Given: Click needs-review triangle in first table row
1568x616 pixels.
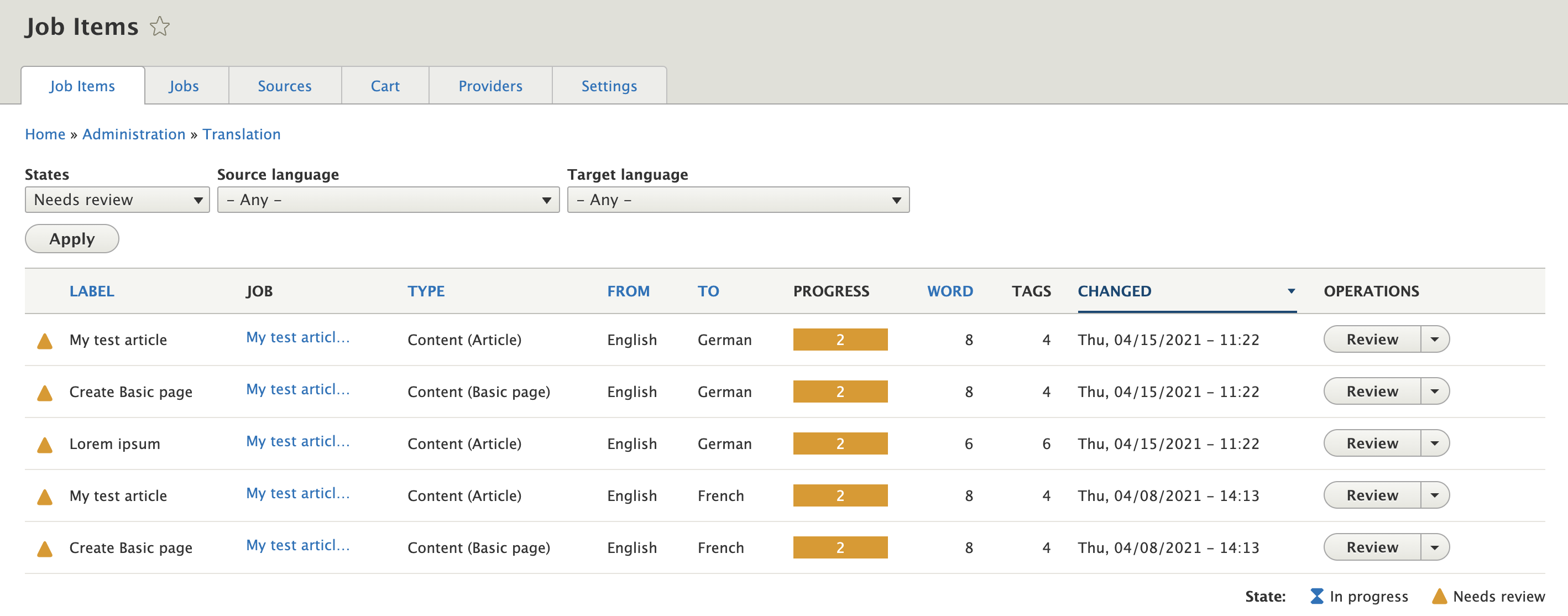Looking at the screenshot, I should coord(44,341).
